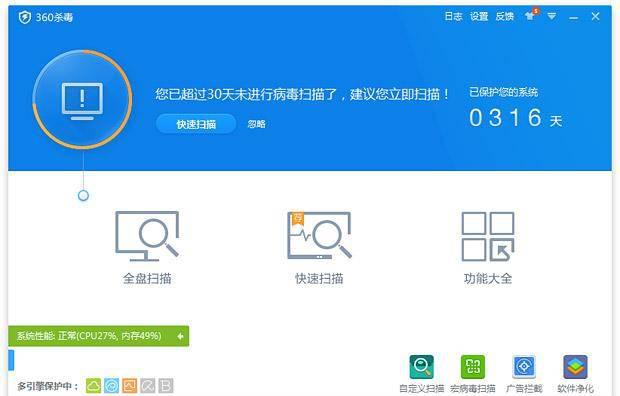Close the 360杀毒 window
The height and width of the screenshot is (396, 620).
(595, 16)
